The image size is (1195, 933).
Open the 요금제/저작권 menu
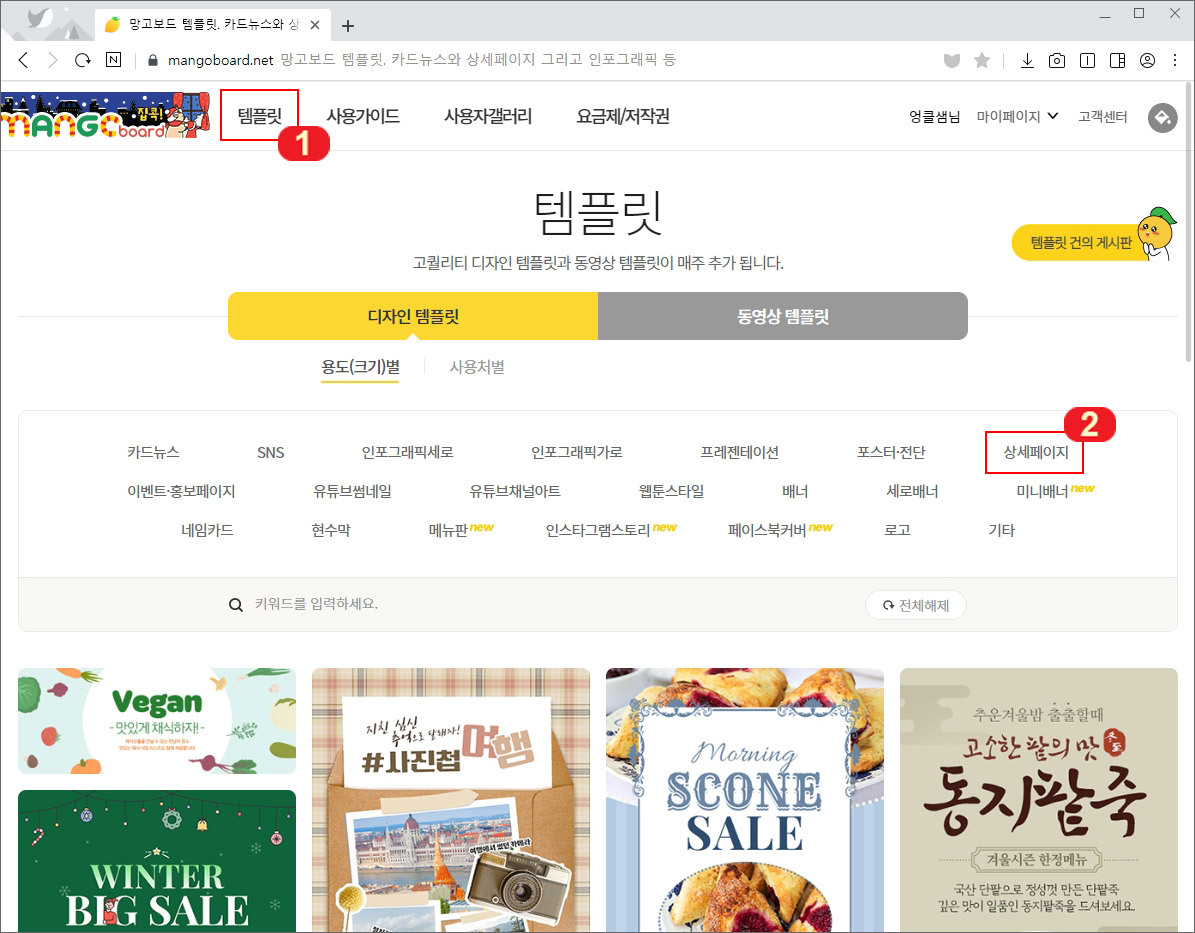[x=623, y=116]
